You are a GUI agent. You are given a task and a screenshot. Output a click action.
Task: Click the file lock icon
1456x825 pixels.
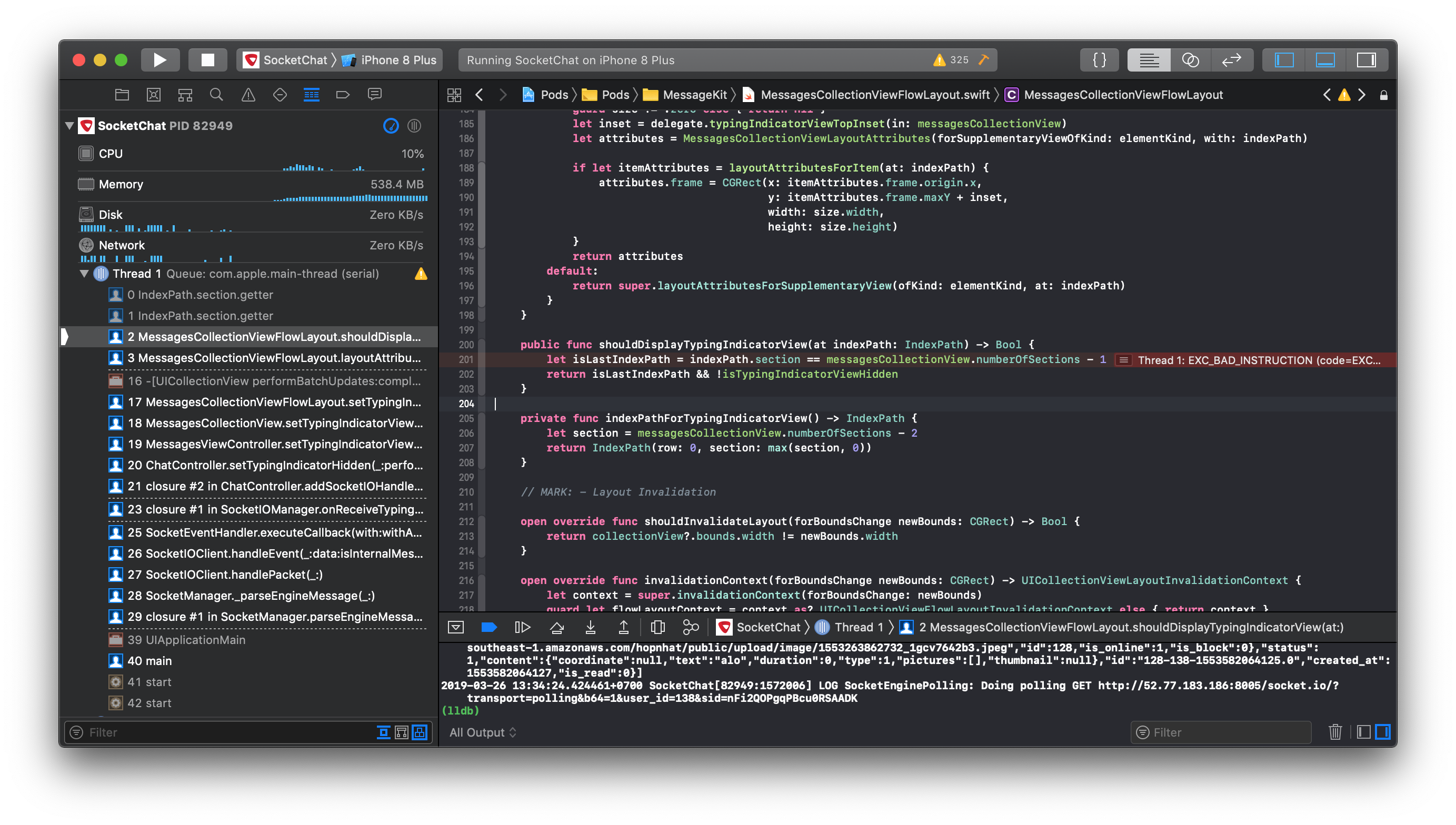click(1383, 95)
